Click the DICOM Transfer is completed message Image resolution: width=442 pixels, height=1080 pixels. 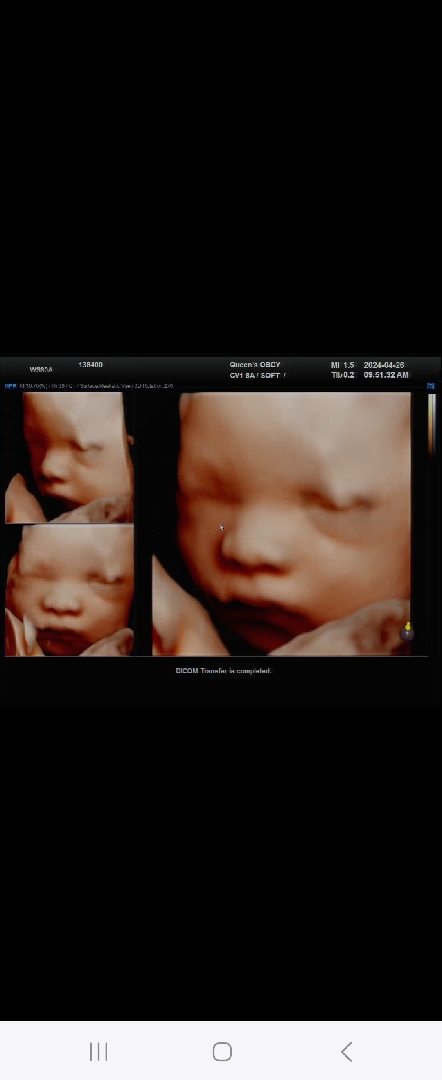[x=224, y=670]
